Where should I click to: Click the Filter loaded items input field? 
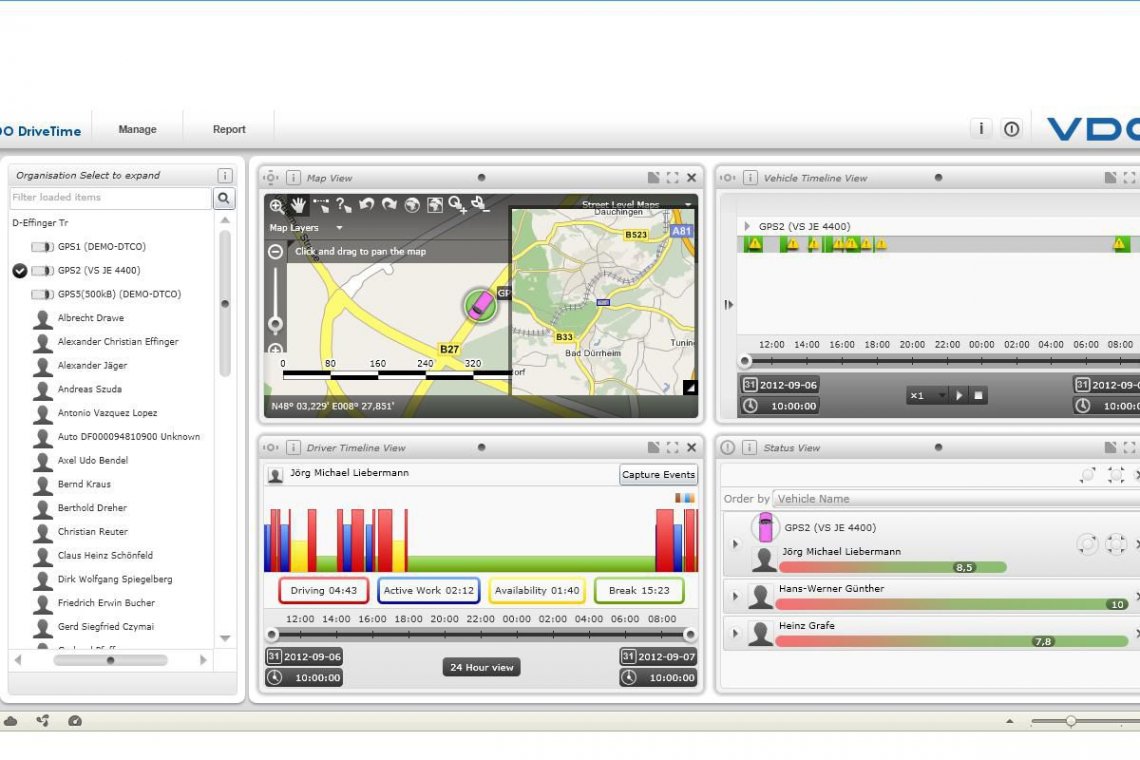pos(110,198)
